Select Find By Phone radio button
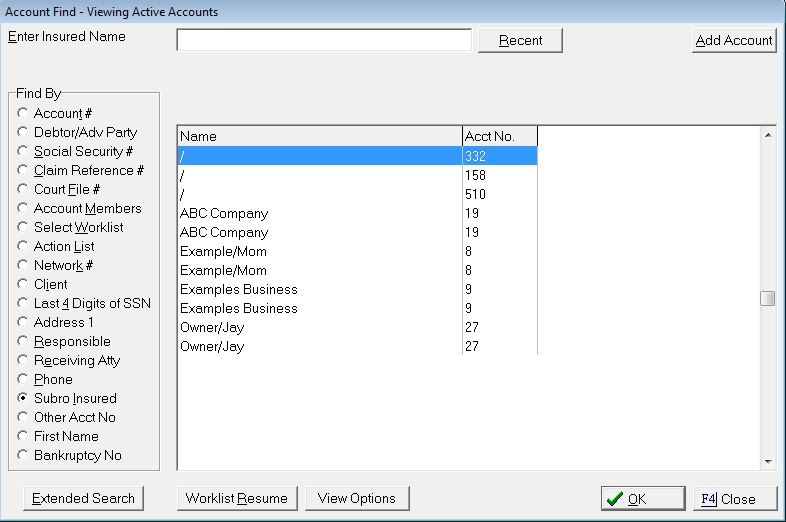786x522 pixels. pyautogui.click(x=23, y=380)
